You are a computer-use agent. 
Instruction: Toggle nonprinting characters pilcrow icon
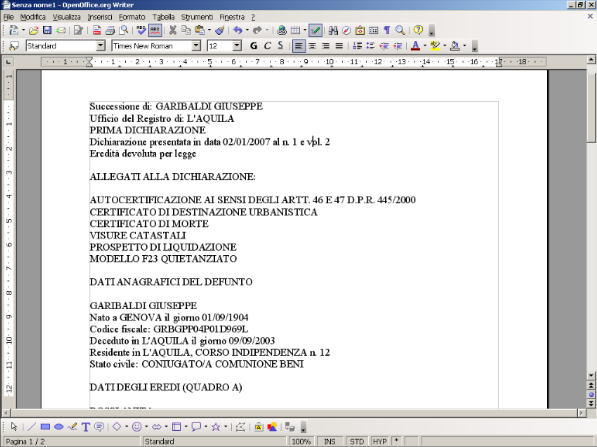click(x=387, y=30)
